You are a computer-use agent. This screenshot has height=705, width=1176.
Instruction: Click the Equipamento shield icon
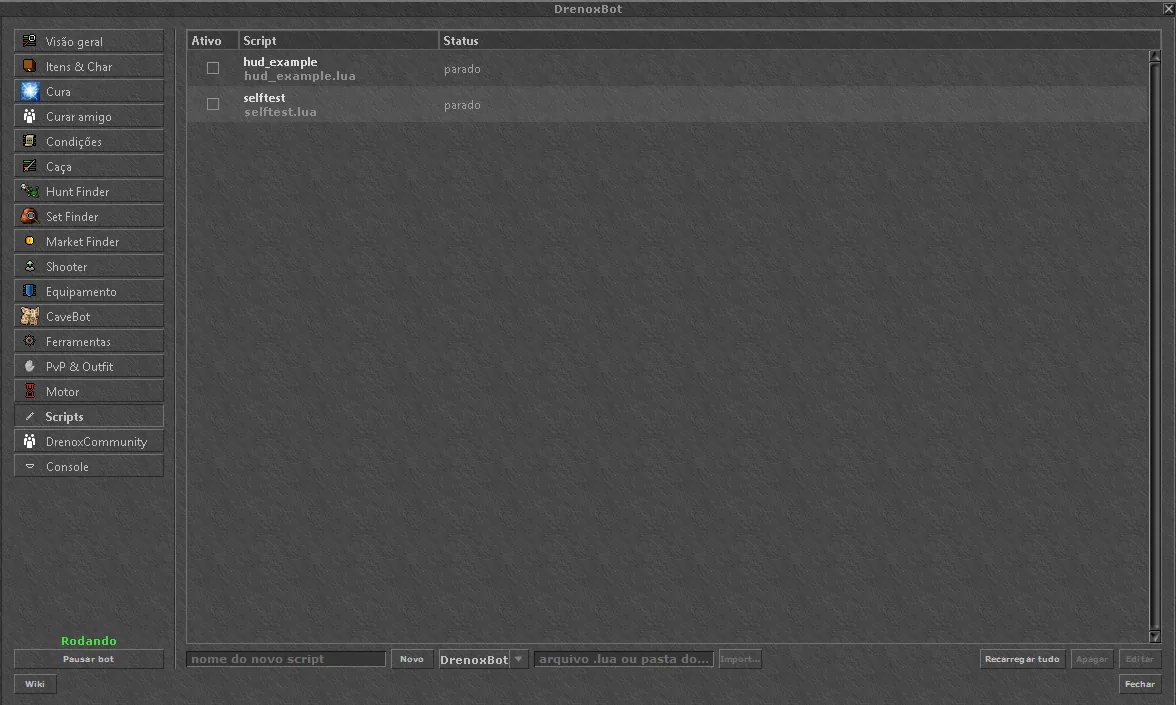tap(29, 291)
